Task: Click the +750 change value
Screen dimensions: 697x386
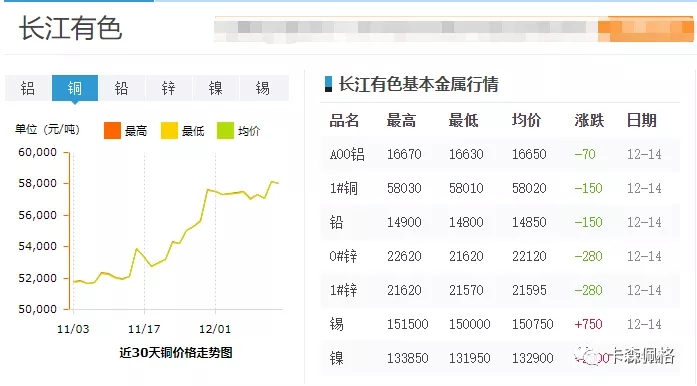Action: (x=589, y=324)
